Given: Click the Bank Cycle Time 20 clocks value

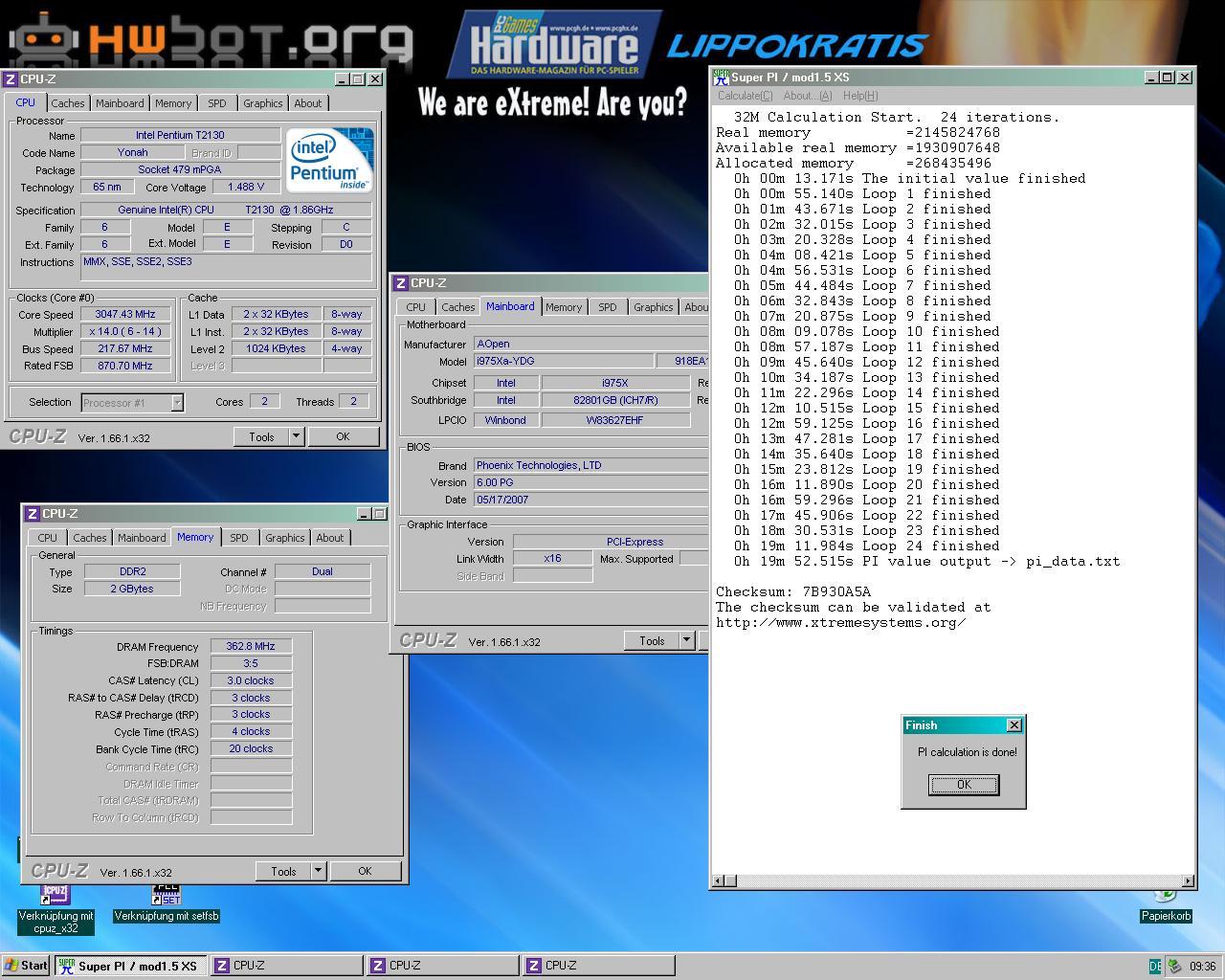Looking at the screenshot, I should coord(251,748).
